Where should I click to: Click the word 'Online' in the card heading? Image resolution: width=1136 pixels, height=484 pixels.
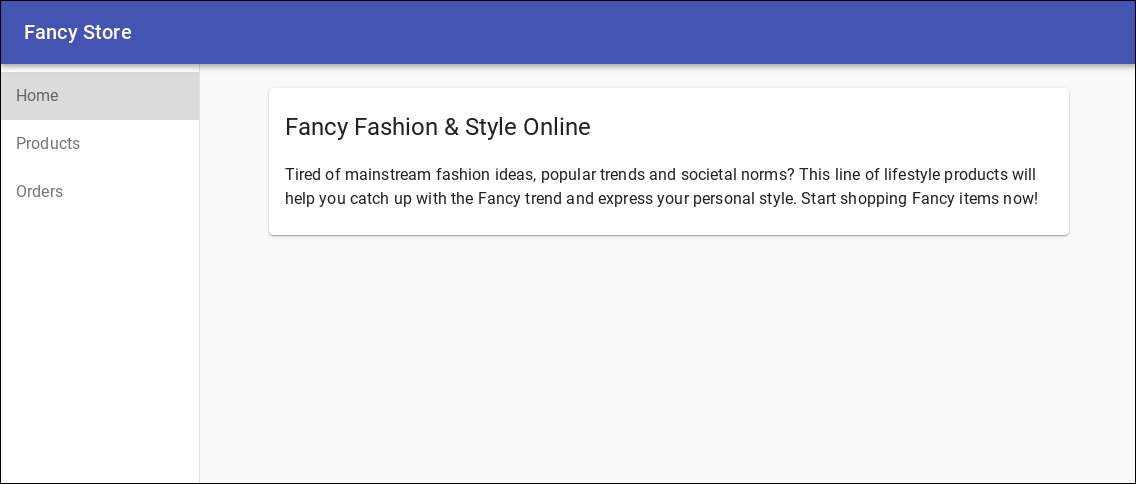(555, 127)
